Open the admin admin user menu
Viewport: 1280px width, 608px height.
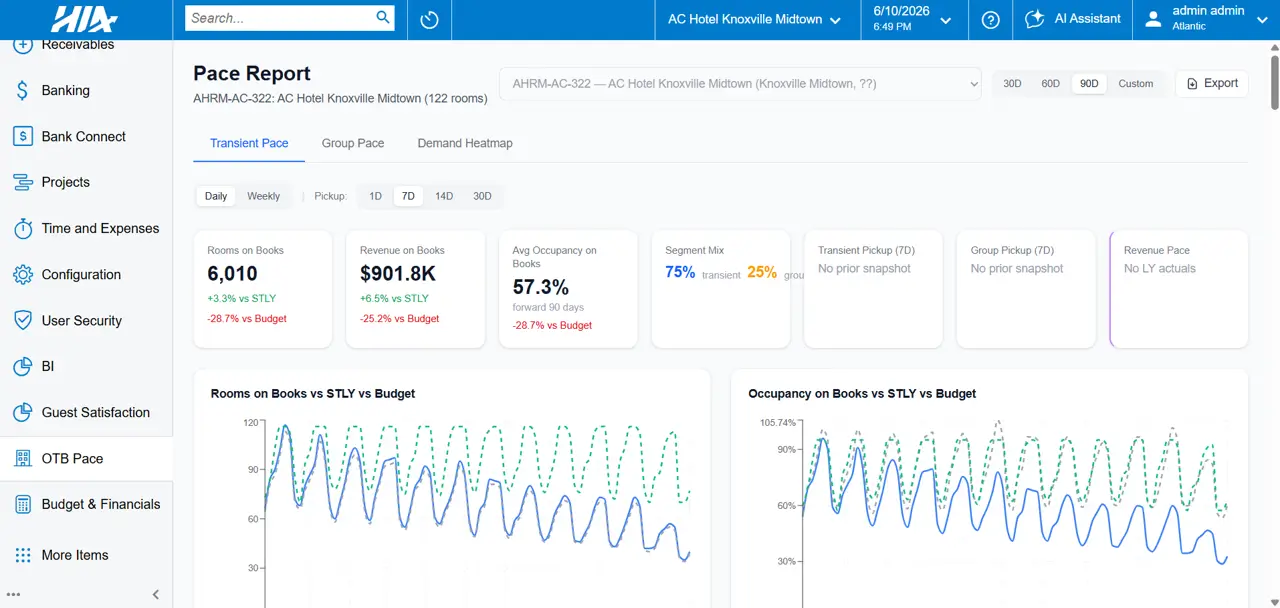(1208, 19)
